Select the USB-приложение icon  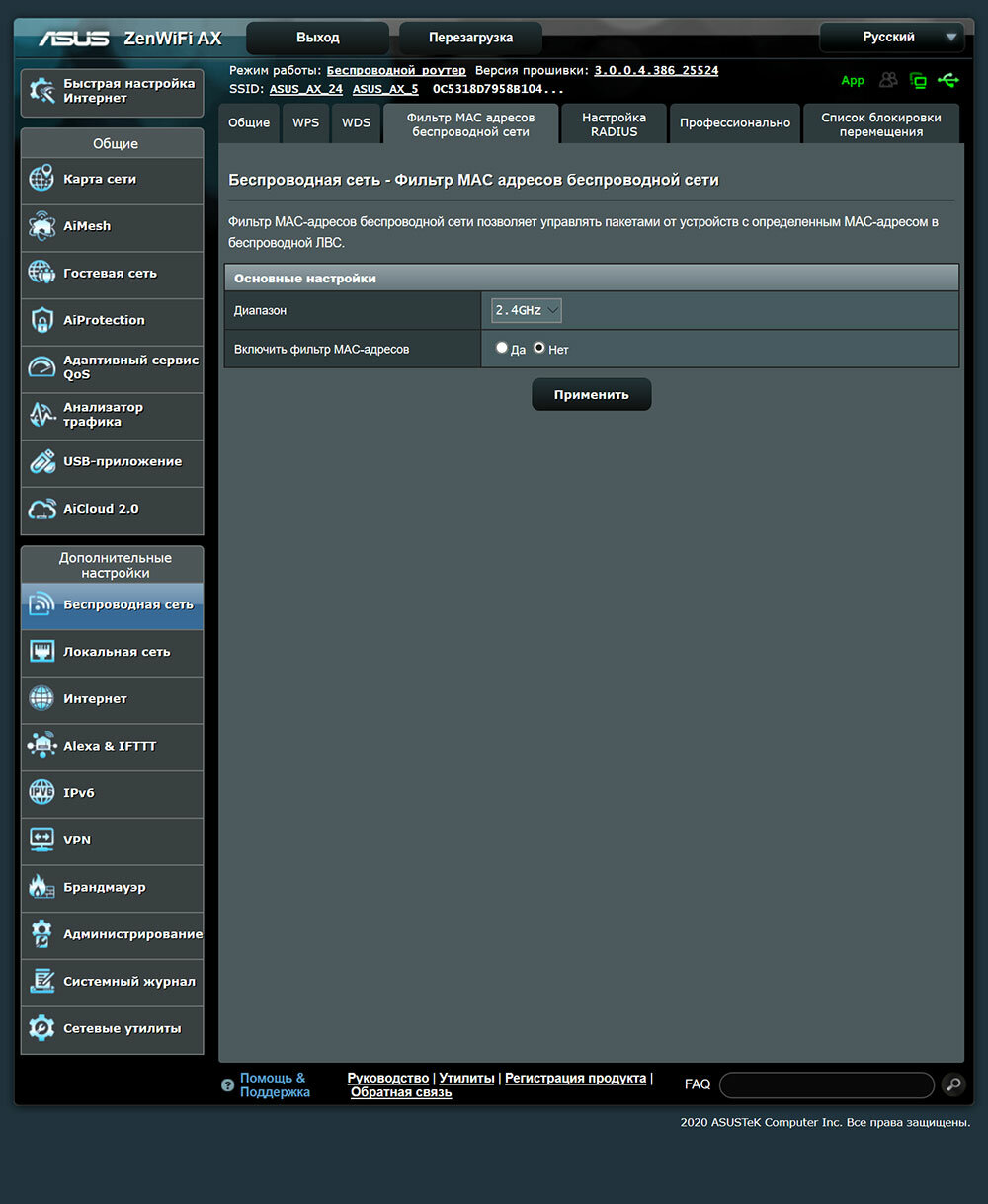(41, 461)
